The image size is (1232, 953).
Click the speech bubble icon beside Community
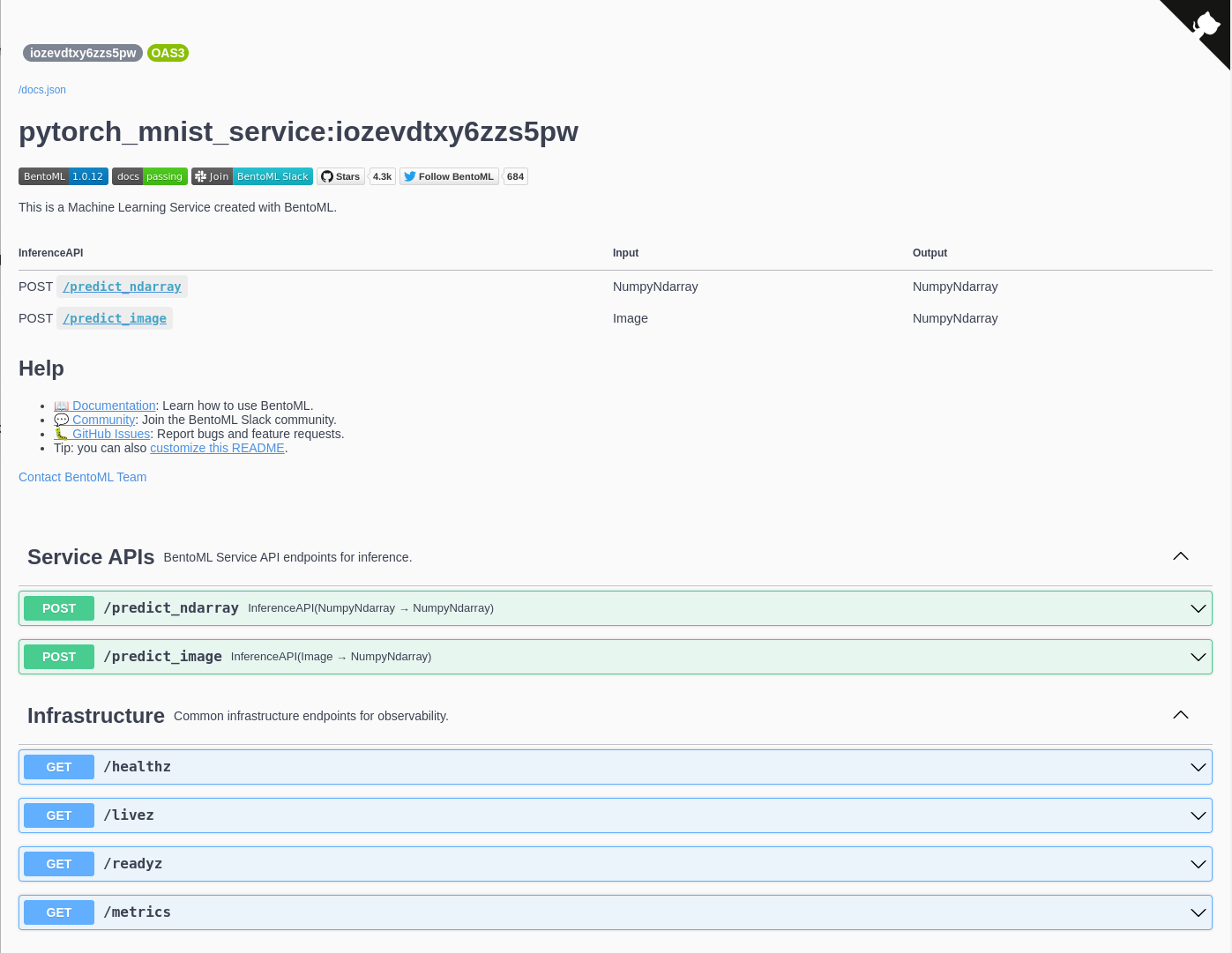pyautogui.click(x=60, y=420)
